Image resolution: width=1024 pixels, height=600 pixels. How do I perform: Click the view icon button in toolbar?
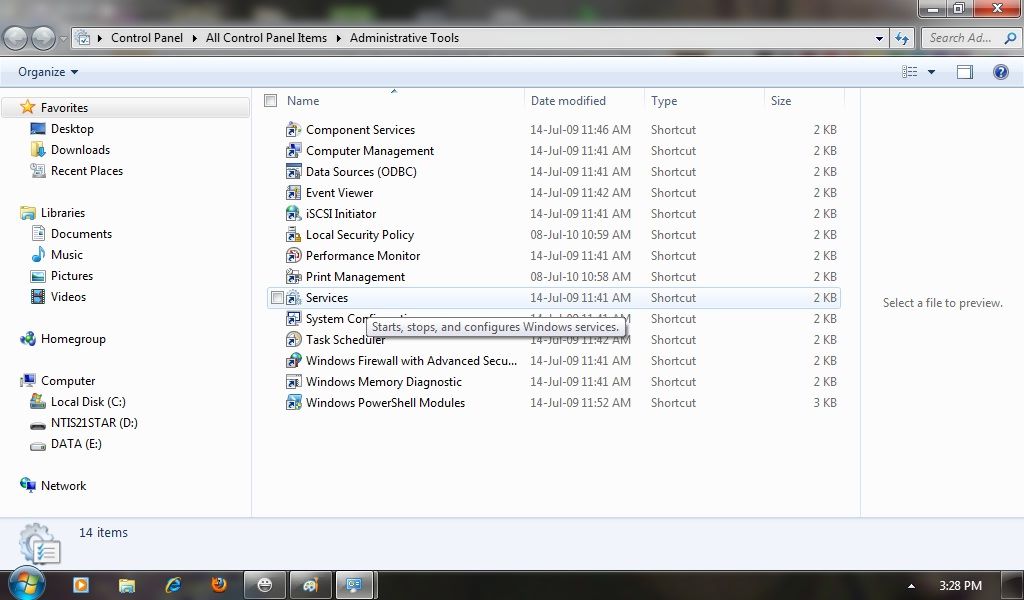click(x=909, y=72)
